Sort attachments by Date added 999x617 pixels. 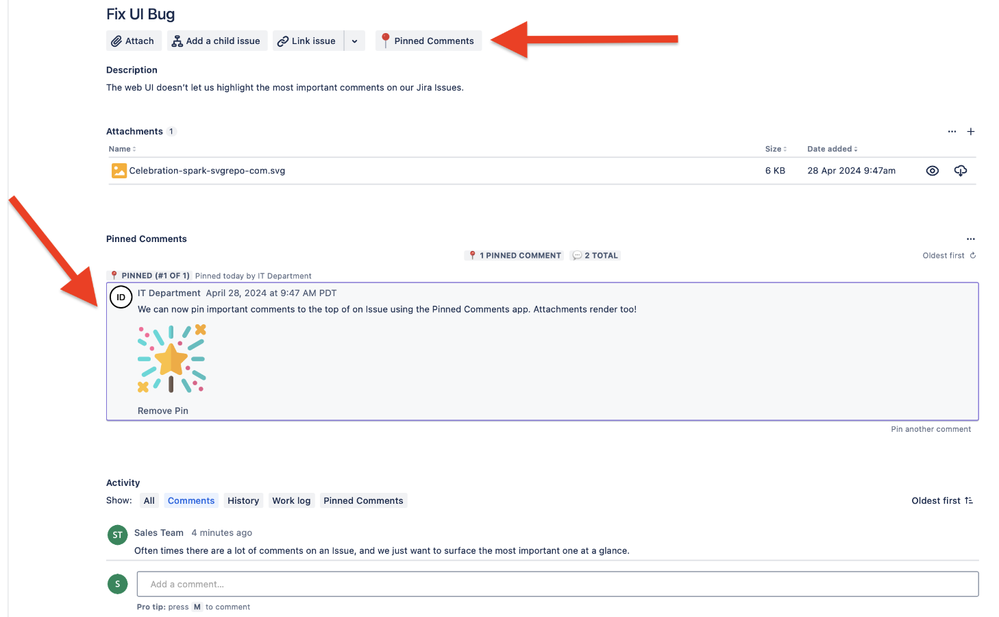pos(830,148)
